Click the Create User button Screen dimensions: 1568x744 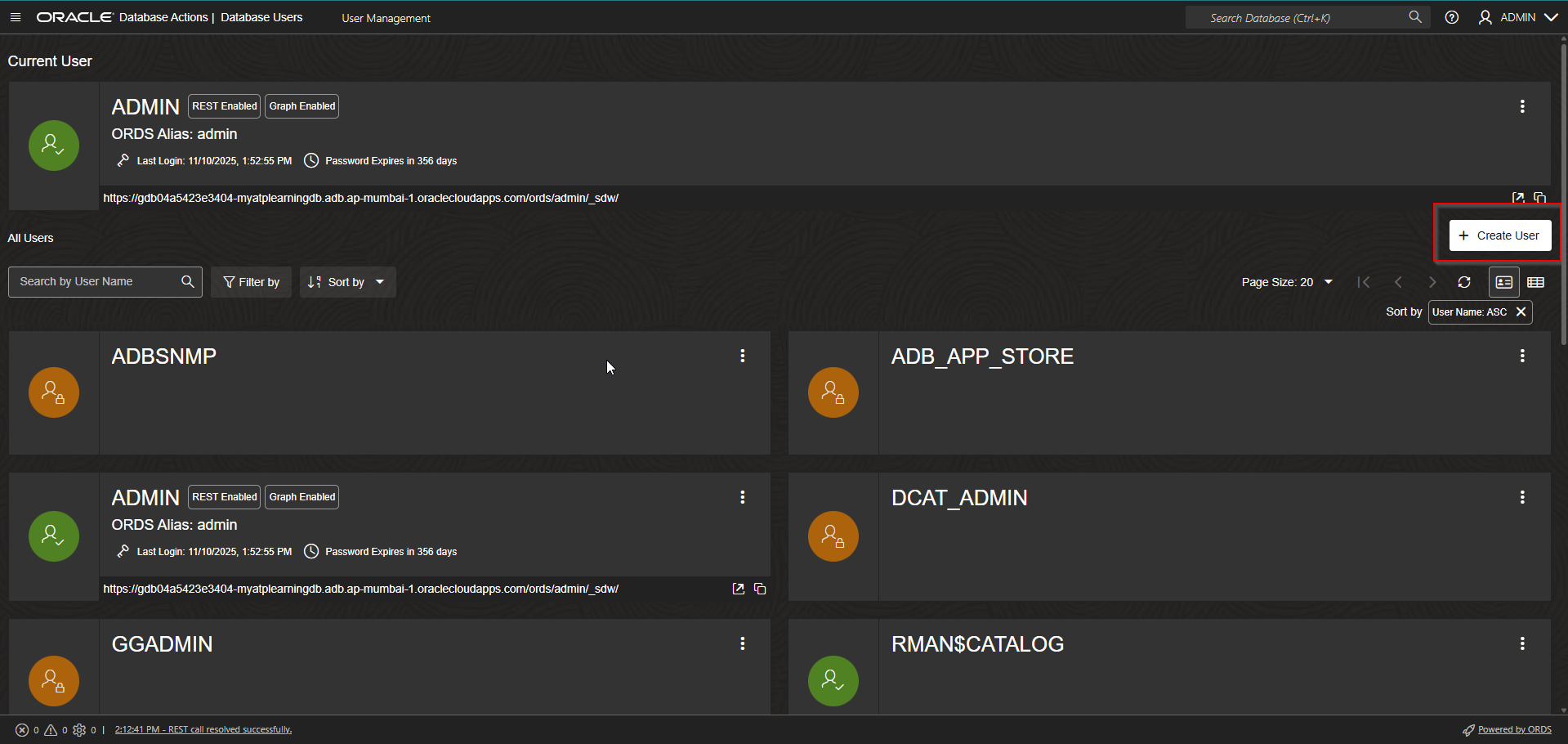1499,235
